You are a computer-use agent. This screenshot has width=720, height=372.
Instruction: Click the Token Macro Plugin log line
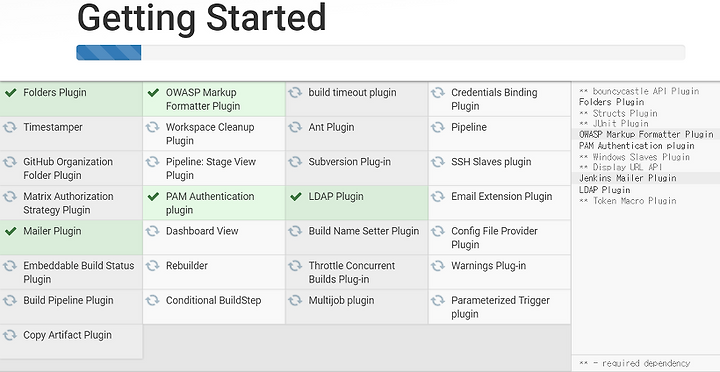click(627, 201)
